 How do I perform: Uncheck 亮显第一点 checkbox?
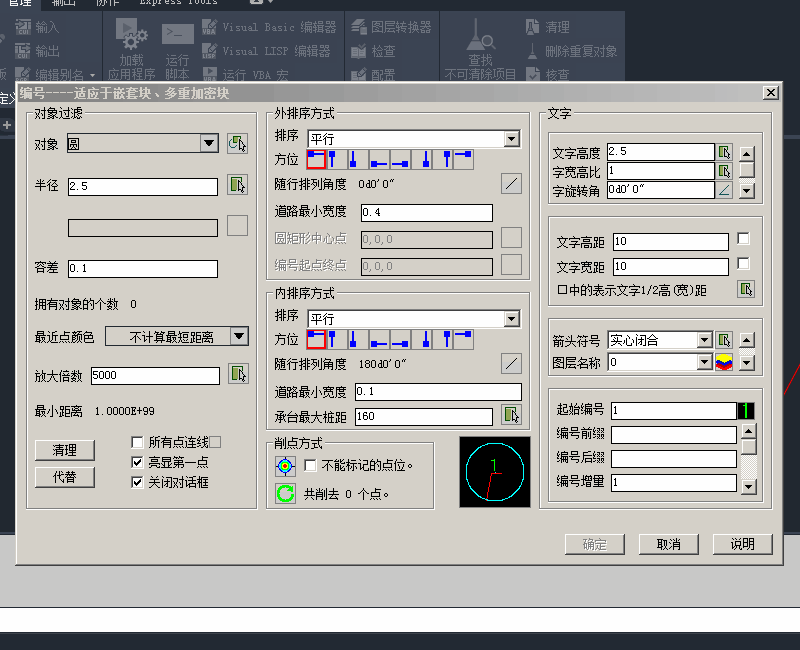click(137, 462)
